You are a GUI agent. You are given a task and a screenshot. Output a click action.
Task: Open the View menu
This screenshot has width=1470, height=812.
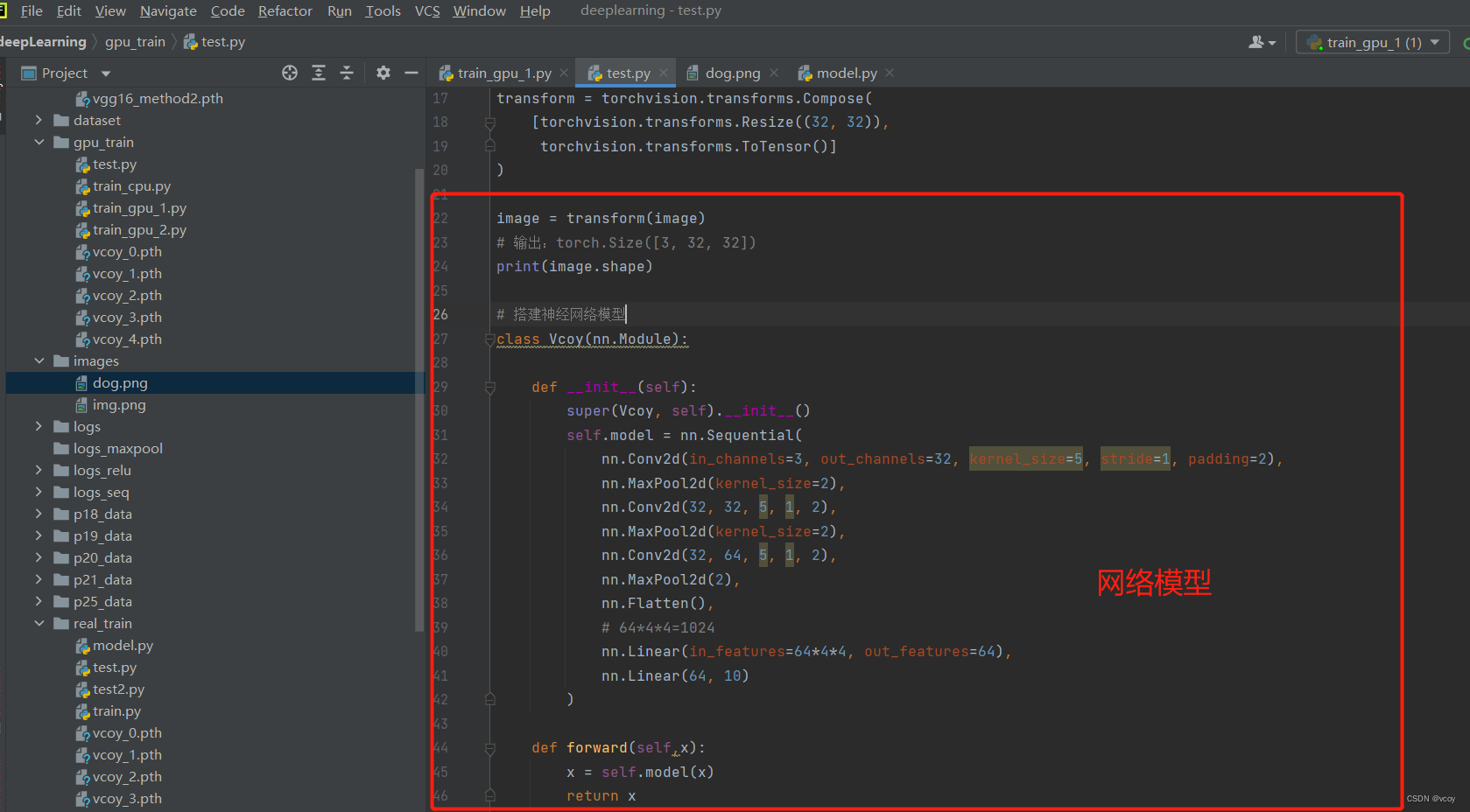[x=110, y=10]
